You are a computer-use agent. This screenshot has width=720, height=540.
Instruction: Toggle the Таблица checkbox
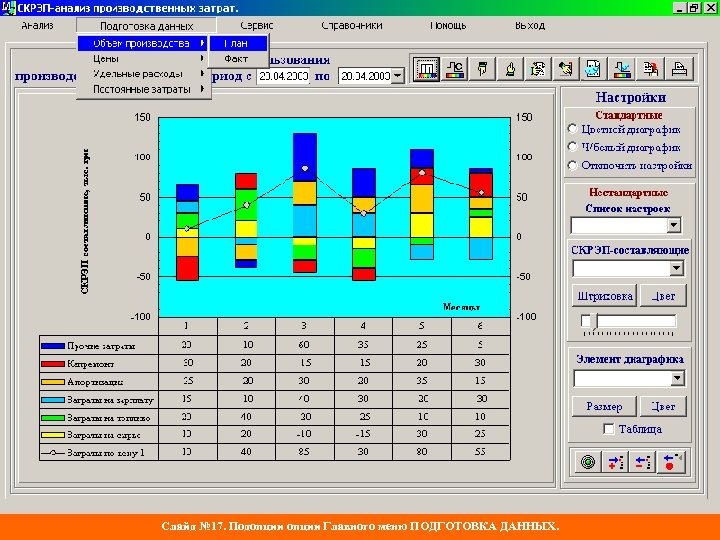[608, 429]
